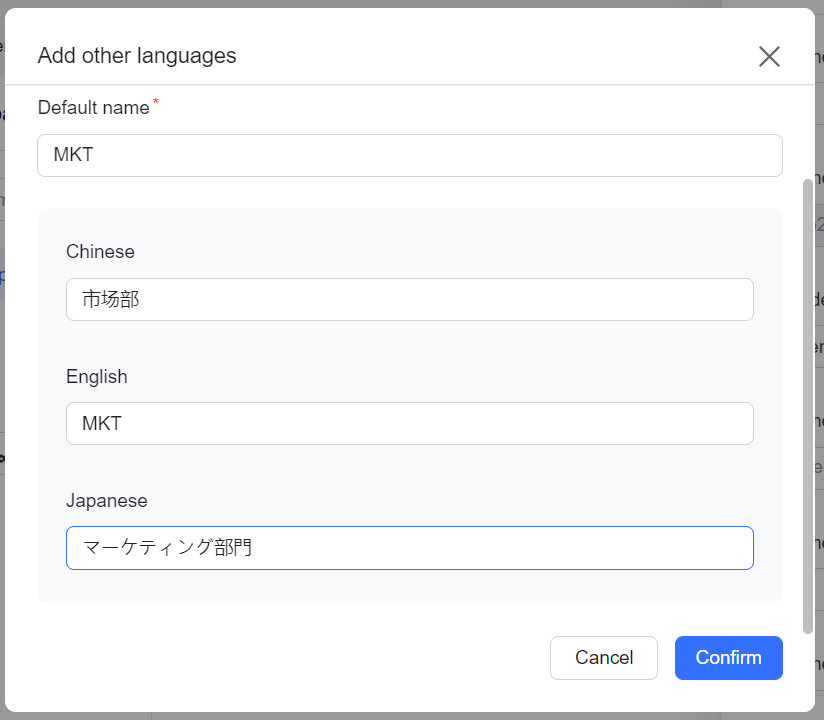Click the English translation field
This screenshot has height=720, width=824.
click(x=410, y=423)
